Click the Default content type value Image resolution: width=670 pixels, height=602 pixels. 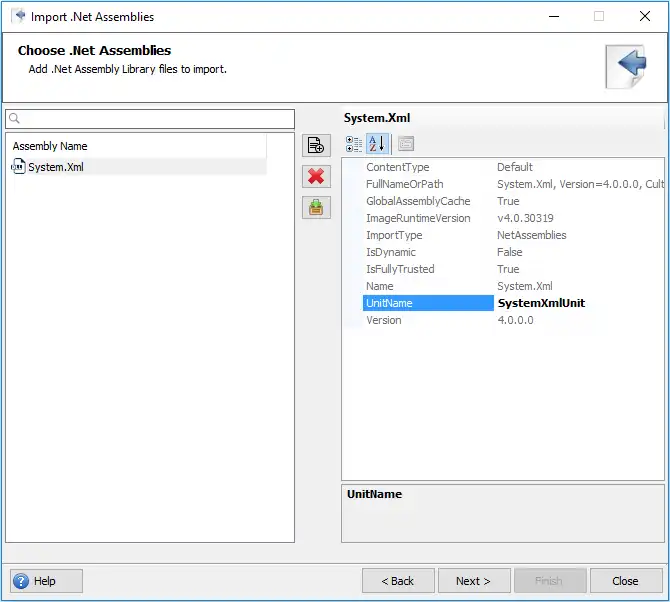coord(514,167)
